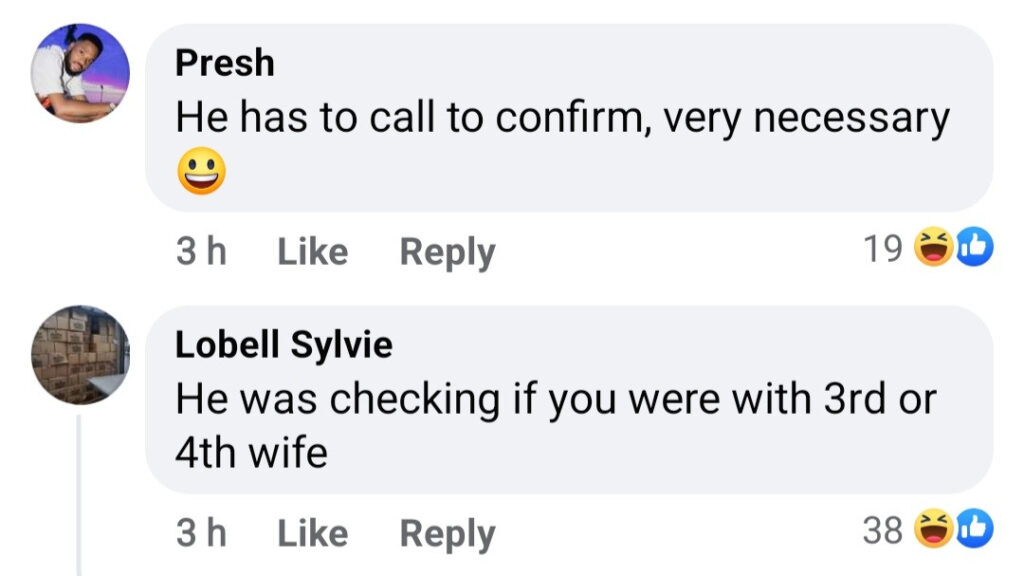
Task: Click the "3rd or 4th wife" comment text
Action: click(555, 400)
